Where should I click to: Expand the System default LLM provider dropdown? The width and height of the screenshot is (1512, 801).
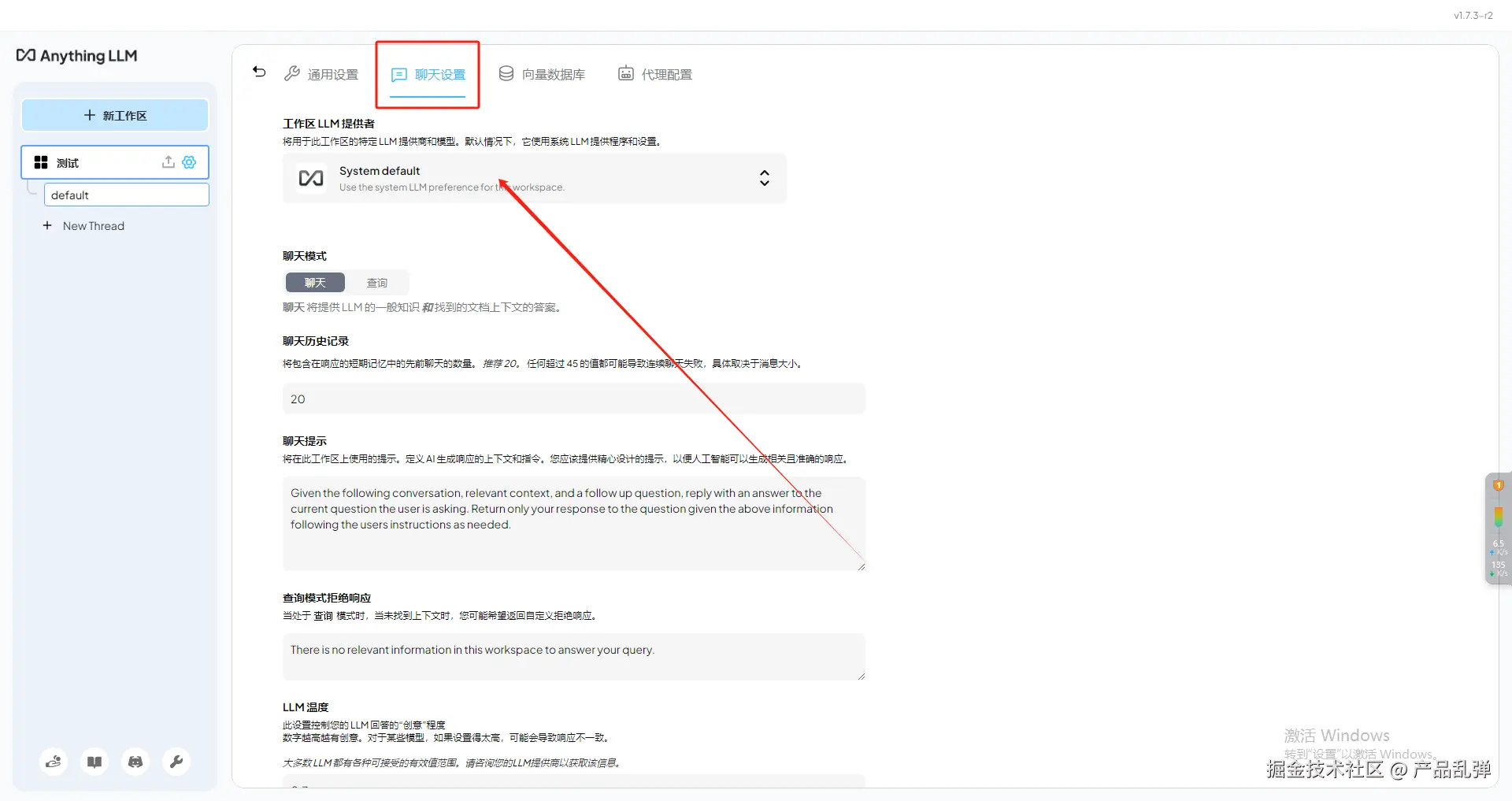(535, 178)
